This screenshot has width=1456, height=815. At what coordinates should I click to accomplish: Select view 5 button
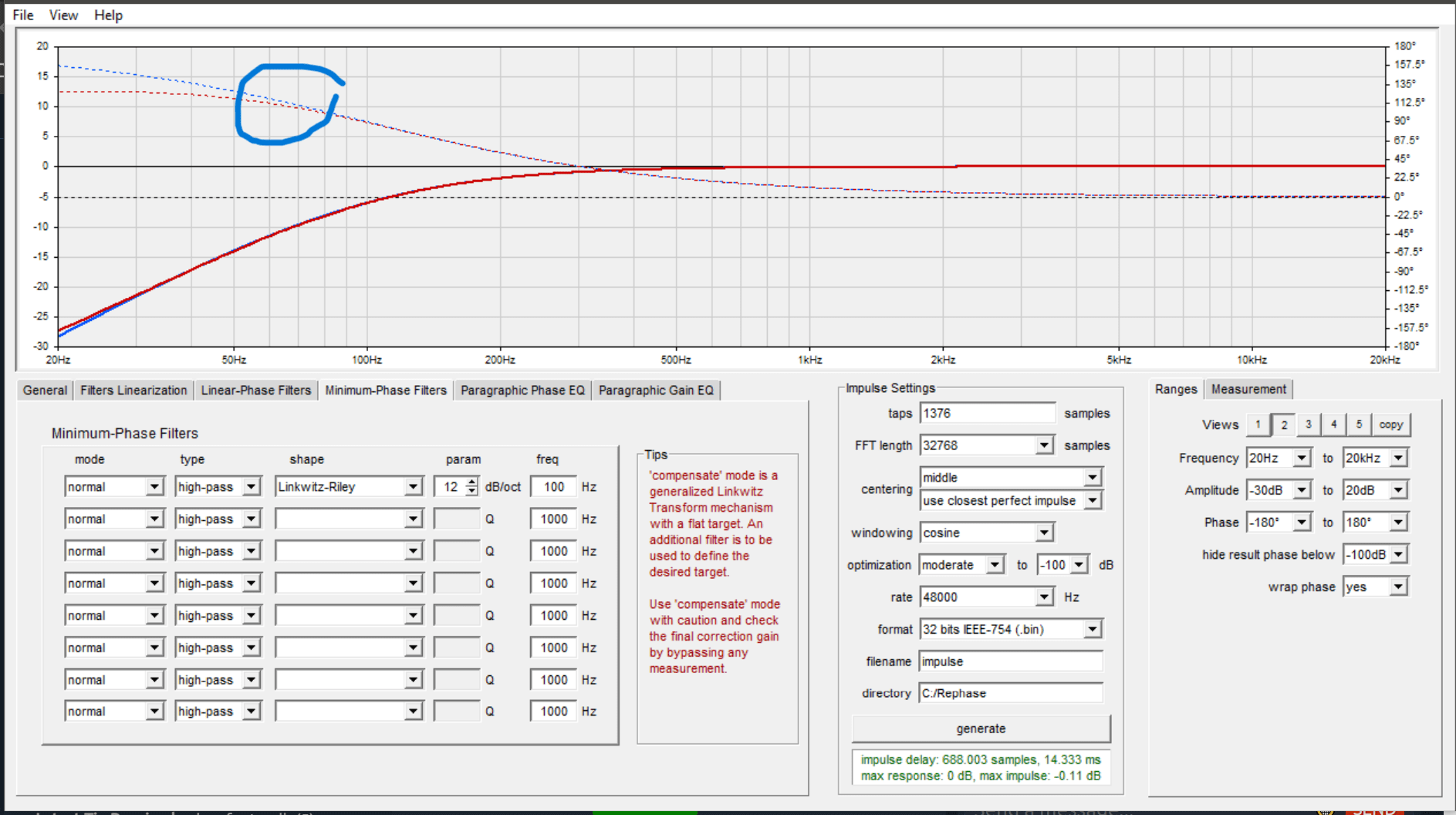coord(1359,424)
